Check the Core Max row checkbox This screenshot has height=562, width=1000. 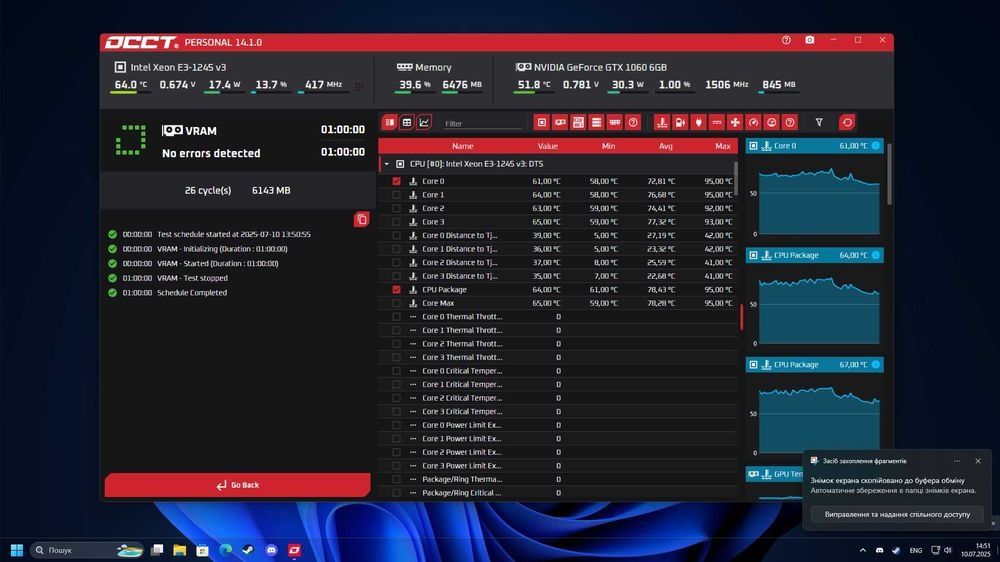(x=397, y=303)
